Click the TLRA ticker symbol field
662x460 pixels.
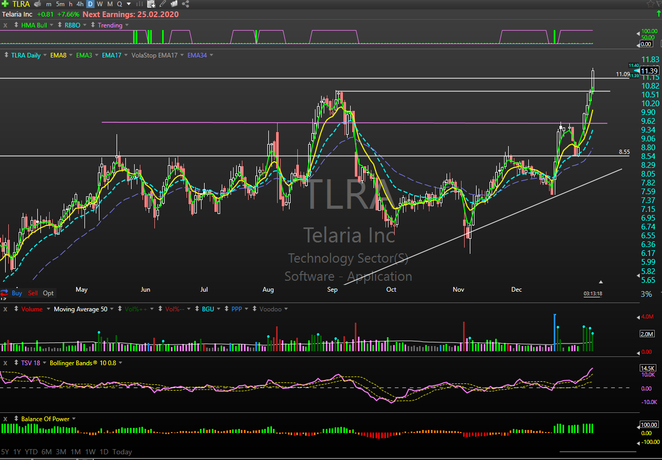coord(21,4)
